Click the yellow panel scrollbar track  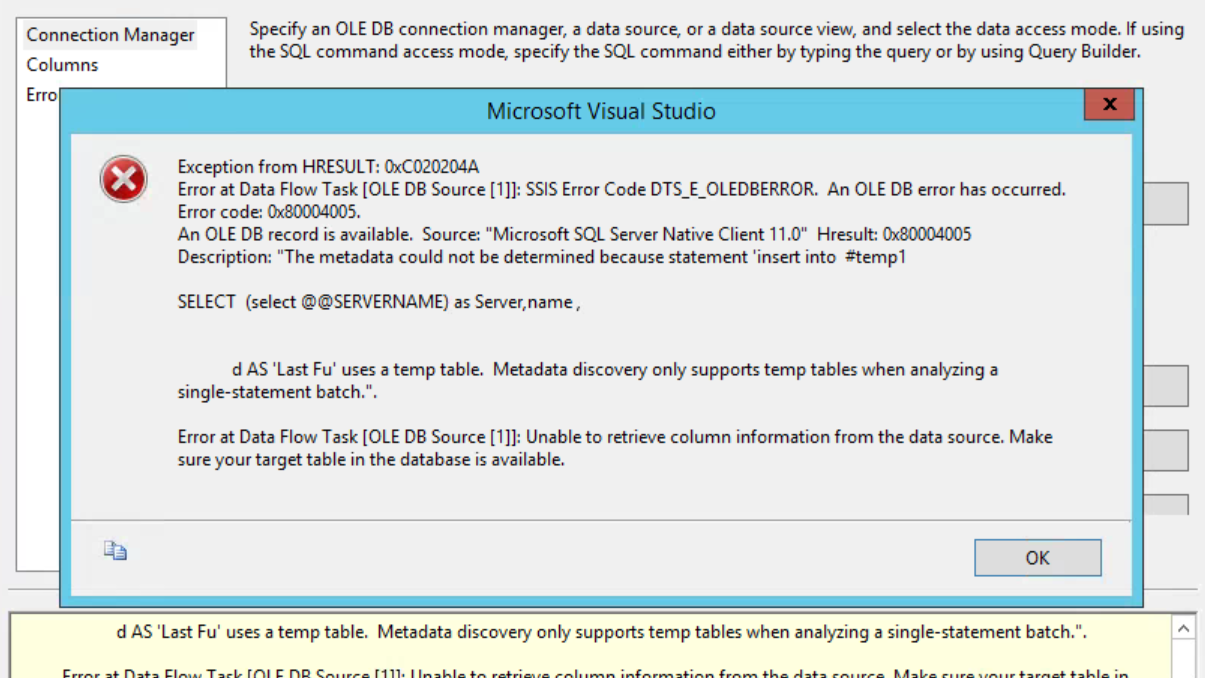pyautogui.click(x=1183, y=659)
